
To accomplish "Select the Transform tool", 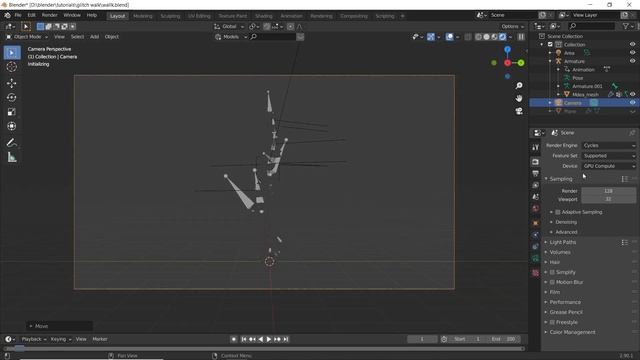I will [11, 126].
